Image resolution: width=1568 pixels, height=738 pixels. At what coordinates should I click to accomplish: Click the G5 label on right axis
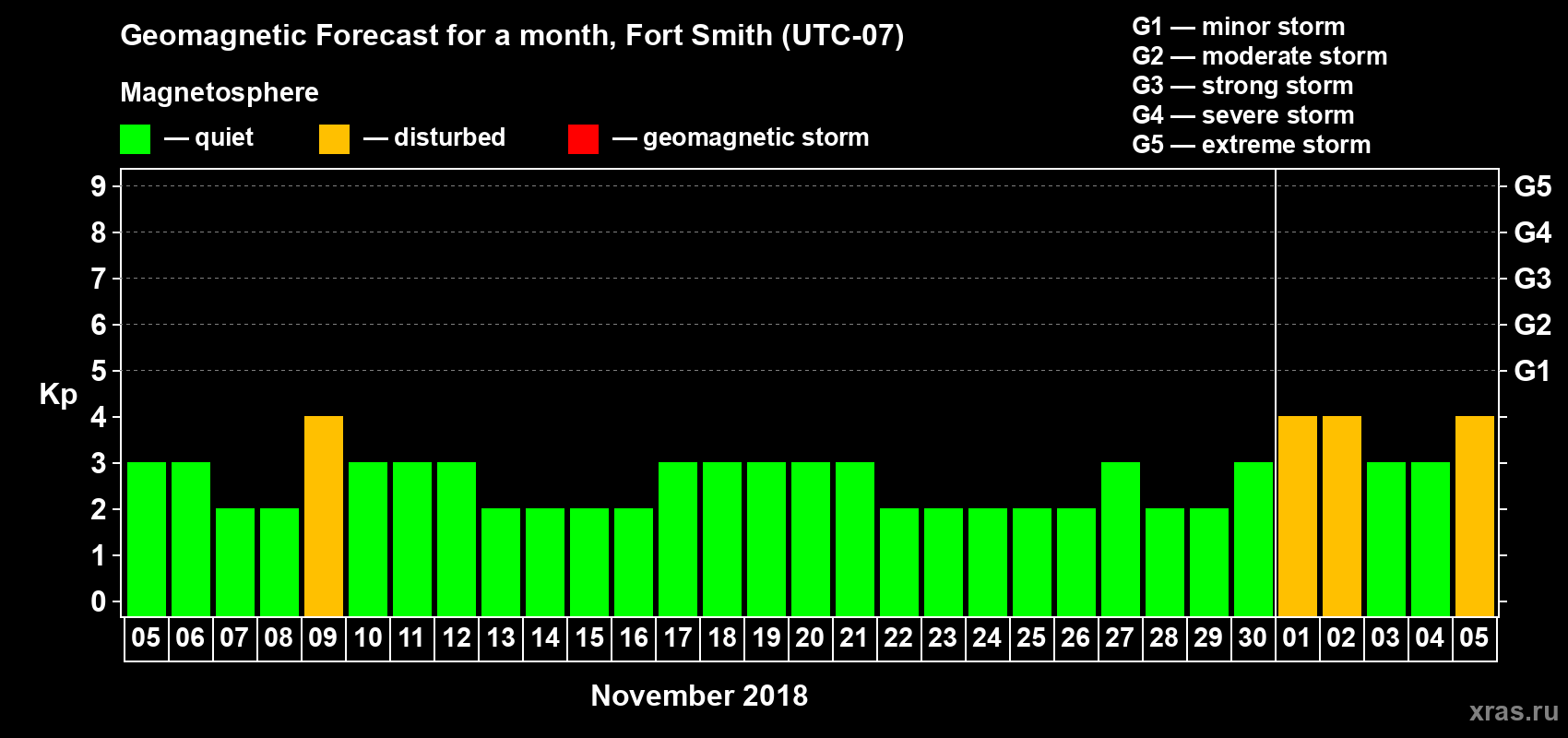[x=1532, y=186]
